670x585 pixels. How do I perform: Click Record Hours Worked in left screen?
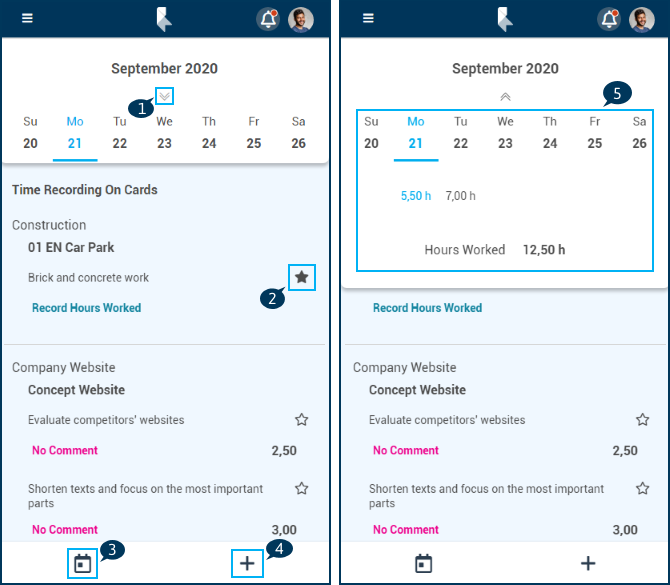point(86,308)
